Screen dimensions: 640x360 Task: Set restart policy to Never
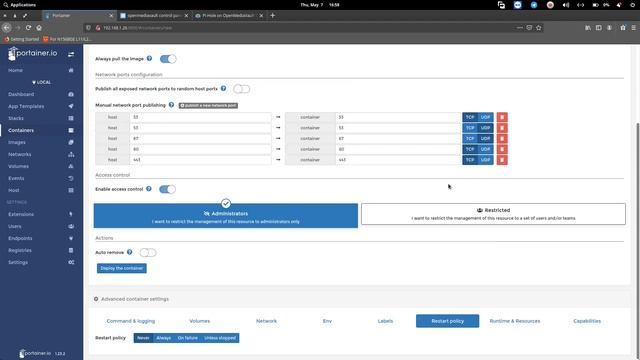click(143, 338)
